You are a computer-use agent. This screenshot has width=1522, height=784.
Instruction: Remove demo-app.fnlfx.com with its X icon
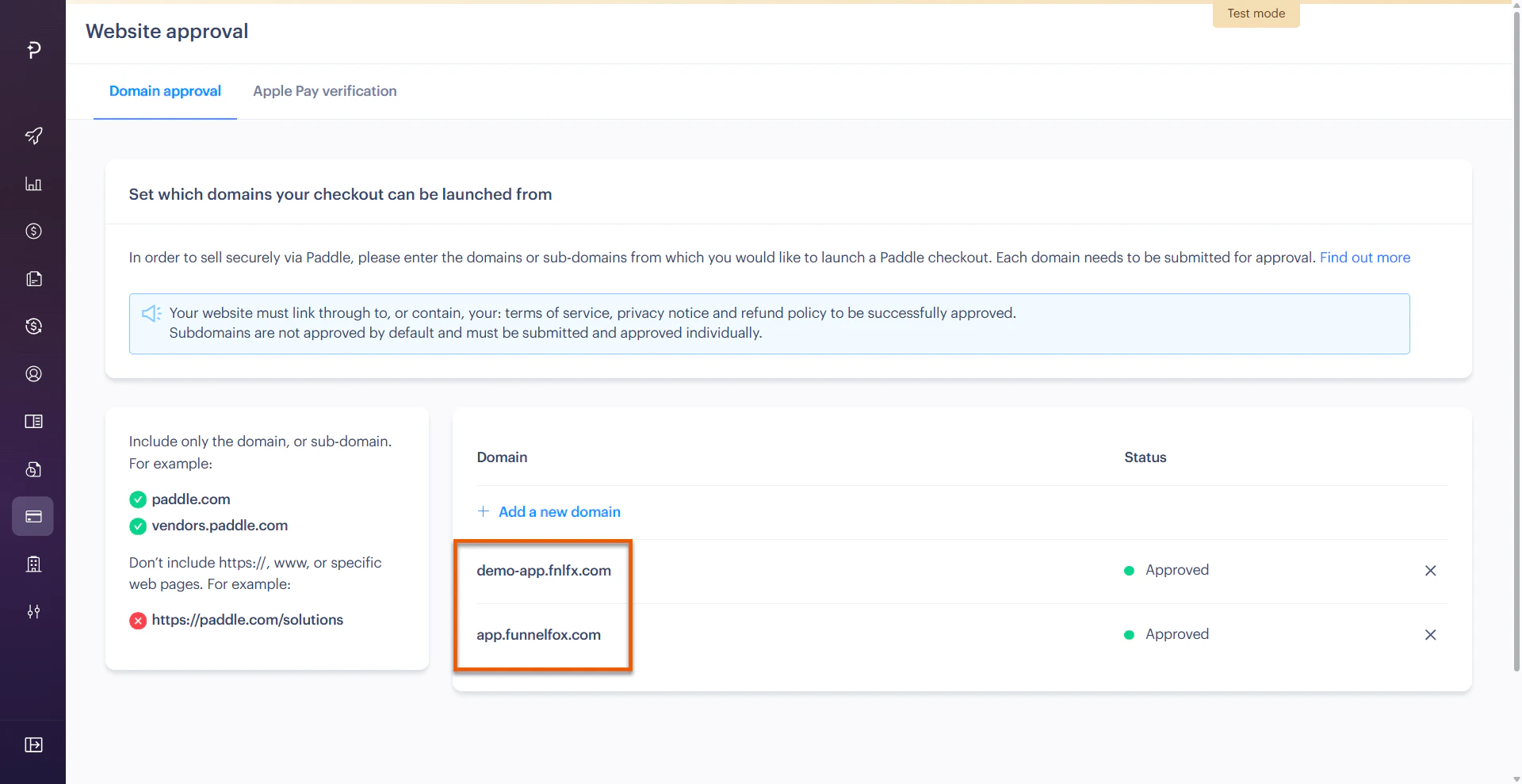pyautogui.click(x=1430, y=570)
